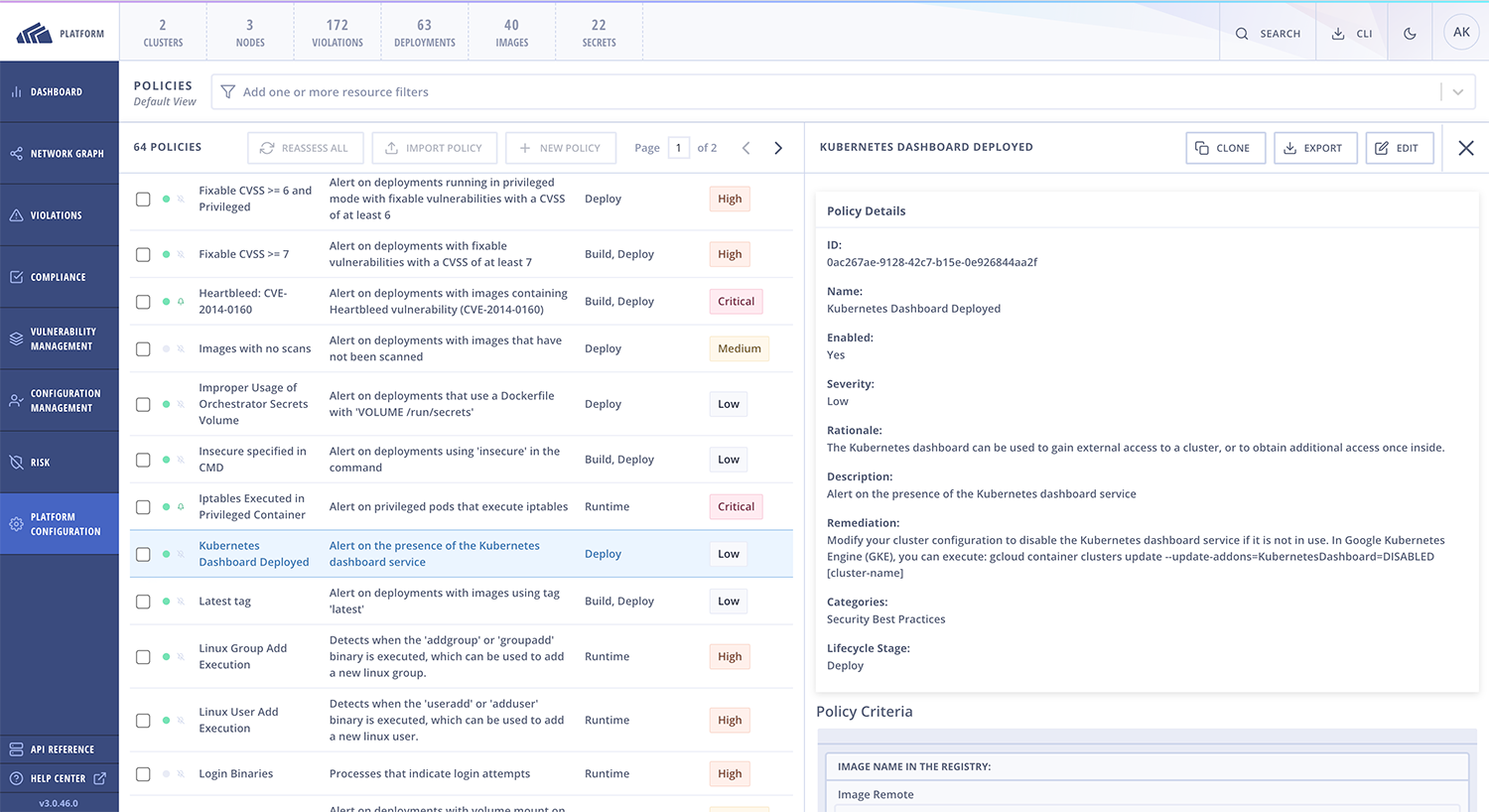Screen dimensions: 1489x812
Task: Tick the Login Binaries policy checkbox
Action: (x=143, y=774)
